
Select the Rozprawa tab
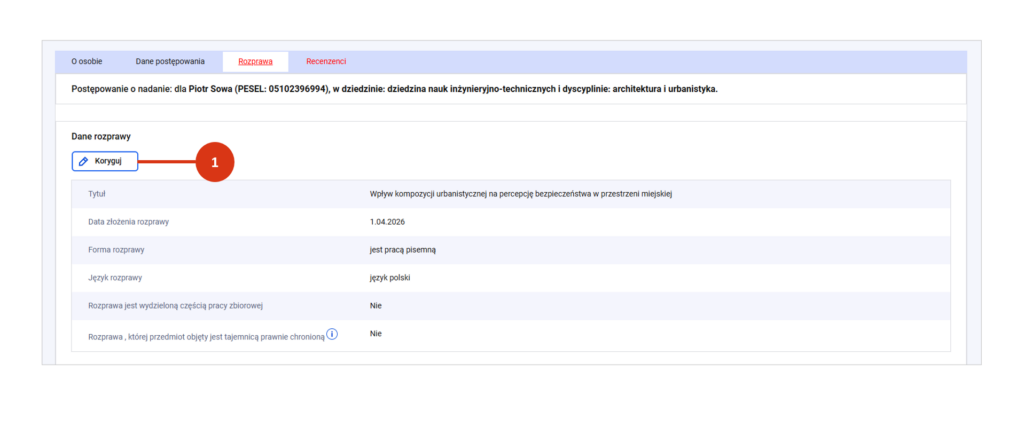tap(255, 62)
